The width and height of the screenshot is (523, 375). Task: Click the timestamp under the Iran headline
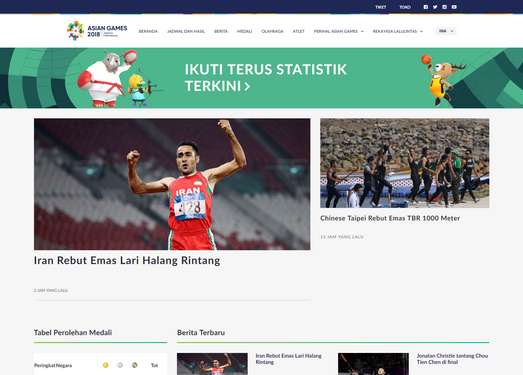pyautogui.click(x=51, y=290)
